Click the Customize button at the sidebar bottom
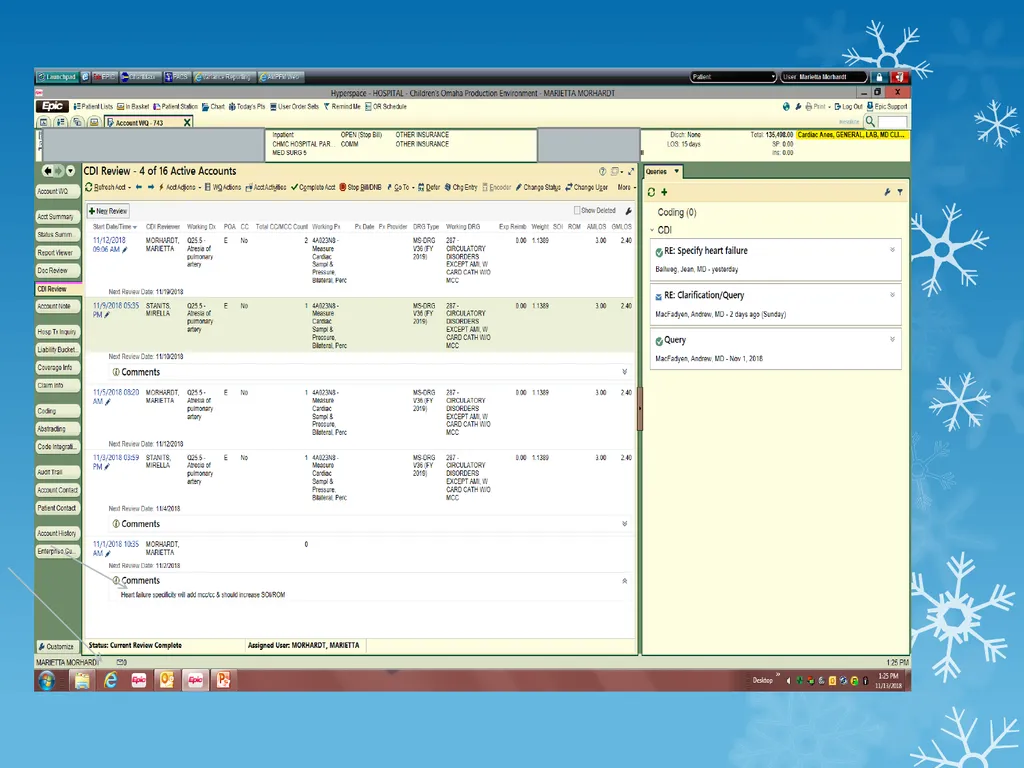1024x768 pixels. pos(57,647)
